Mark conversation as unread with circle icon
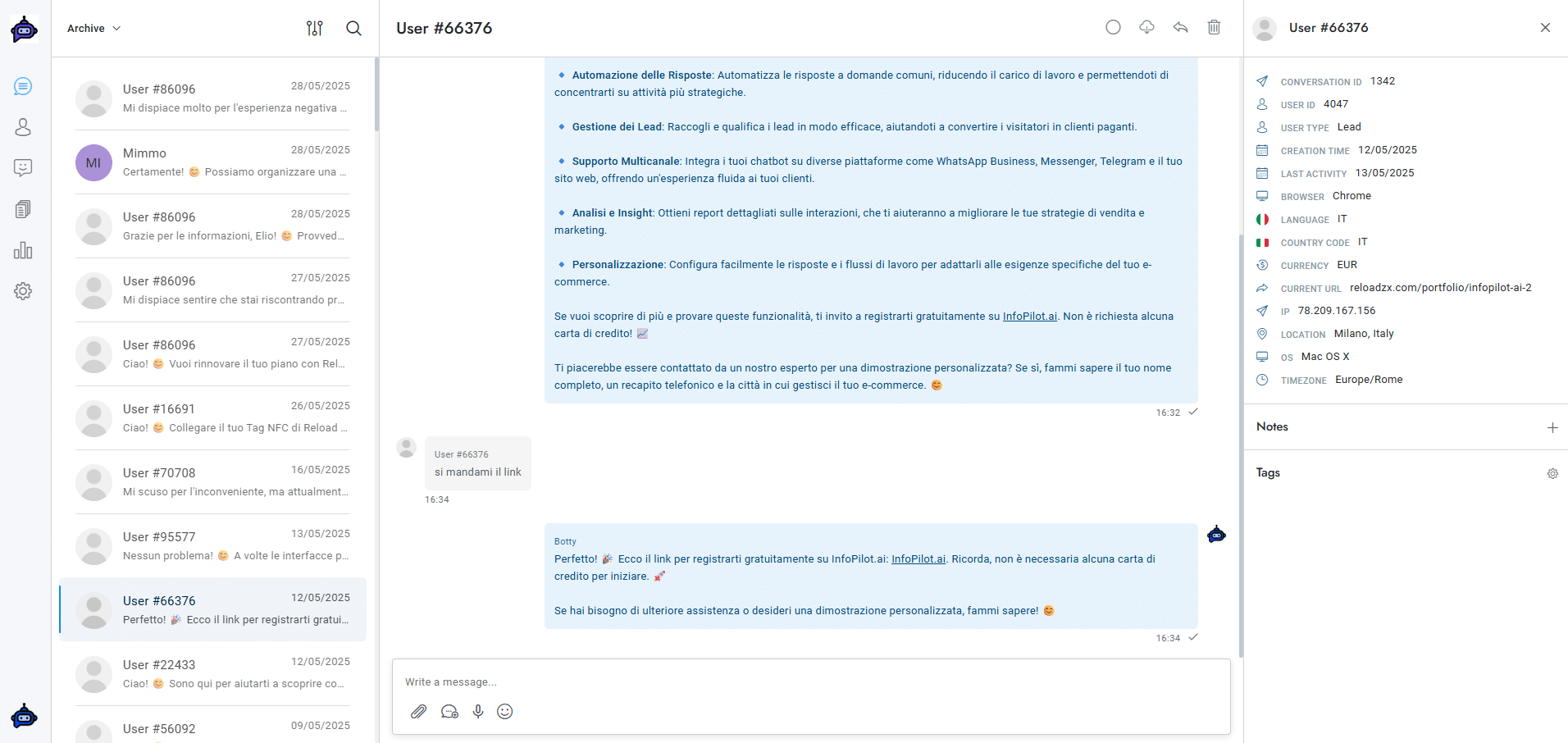This screenshot has width=1568, height=743. click(x=1113, y=27)
